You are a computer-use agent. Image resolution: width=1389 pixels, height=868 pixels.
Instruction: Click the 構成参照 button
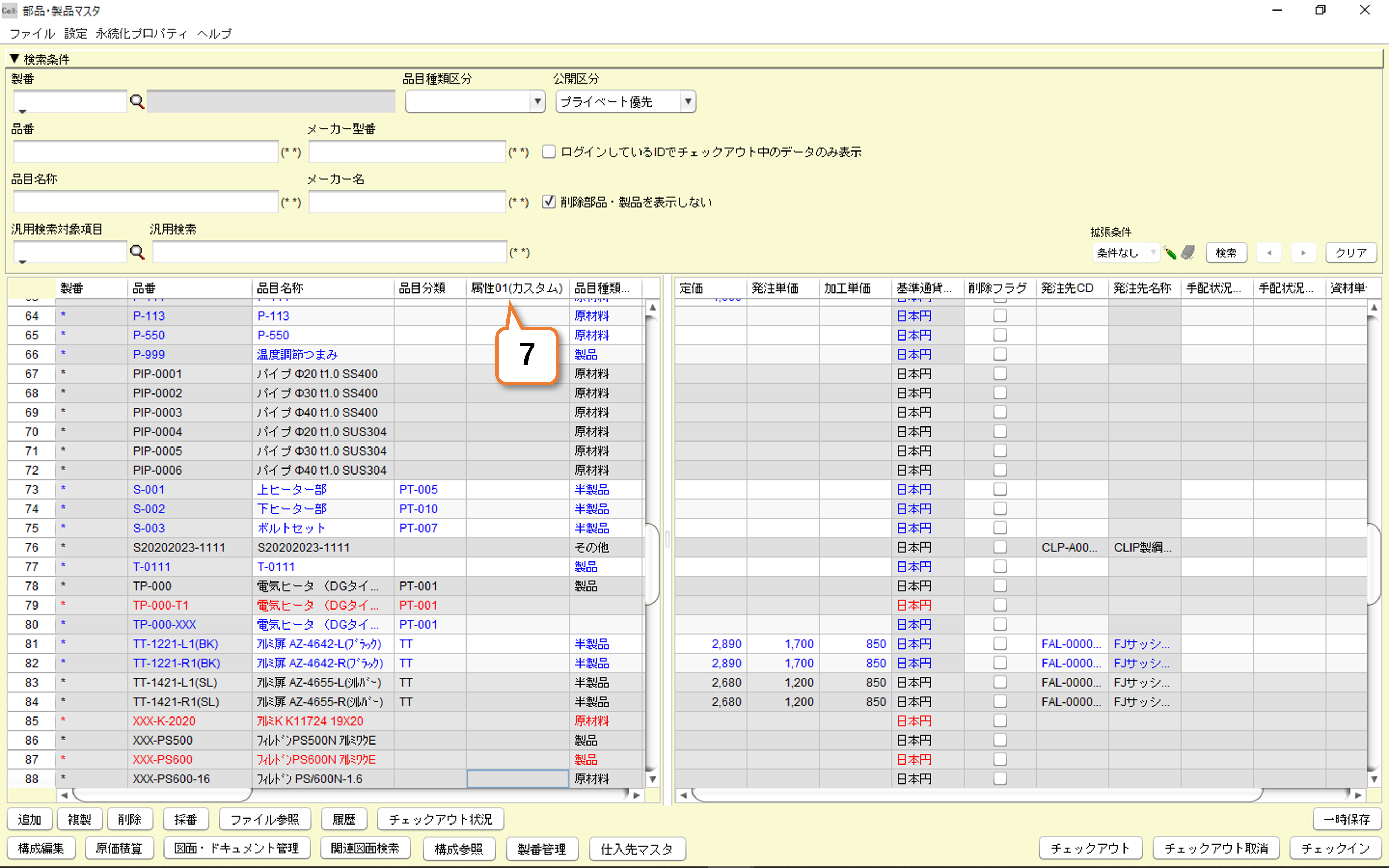(458, 848)
